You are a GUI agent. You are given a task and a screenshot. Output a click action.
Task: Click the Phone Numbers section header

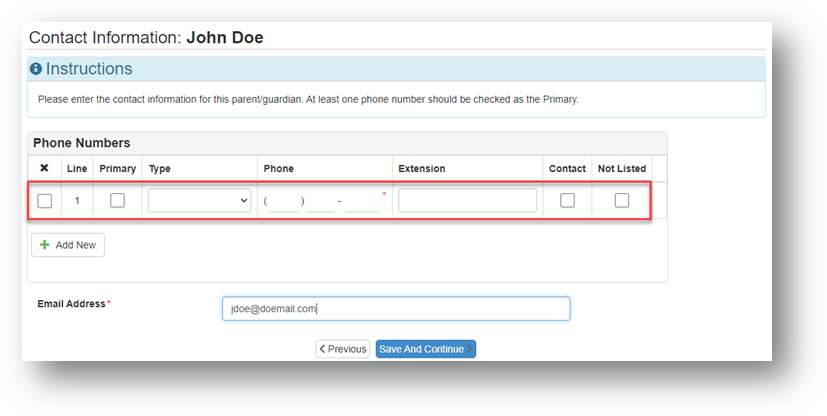82,143
